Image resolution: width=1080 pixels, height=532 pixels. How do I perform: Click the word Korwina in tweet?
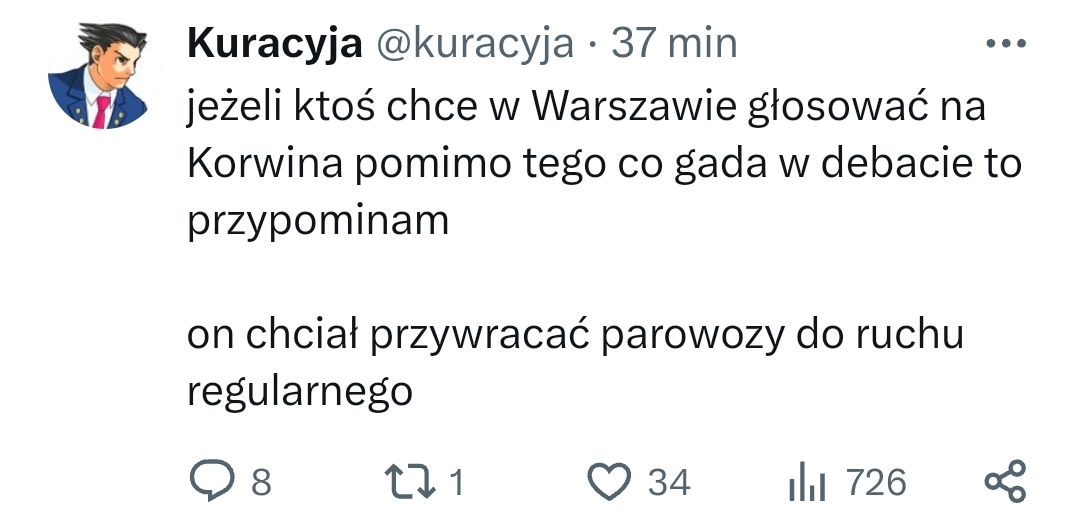tap(265, 164)
